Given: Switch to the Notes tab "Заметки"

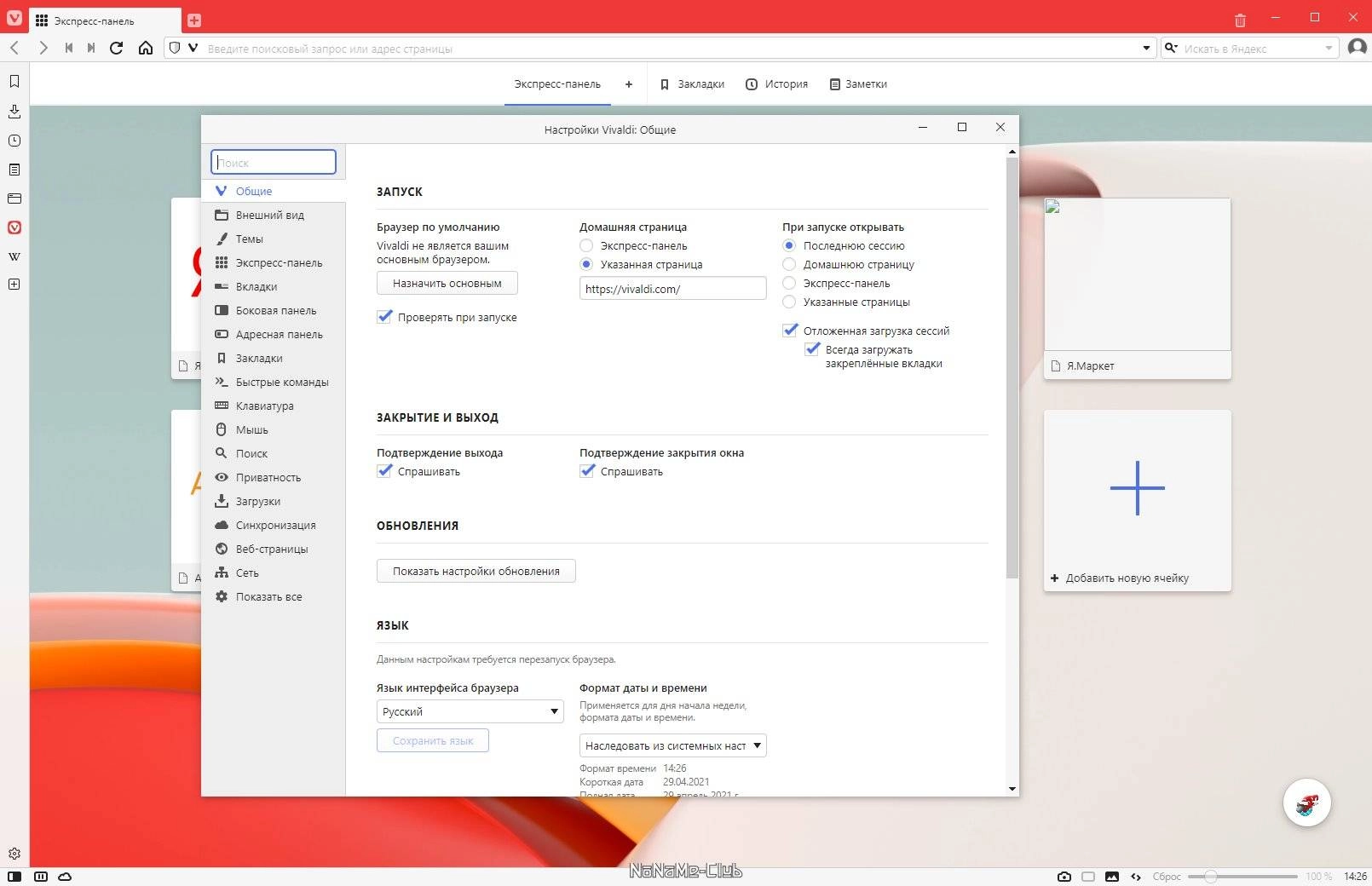Looking at the screenshot, I should point(858,84).
